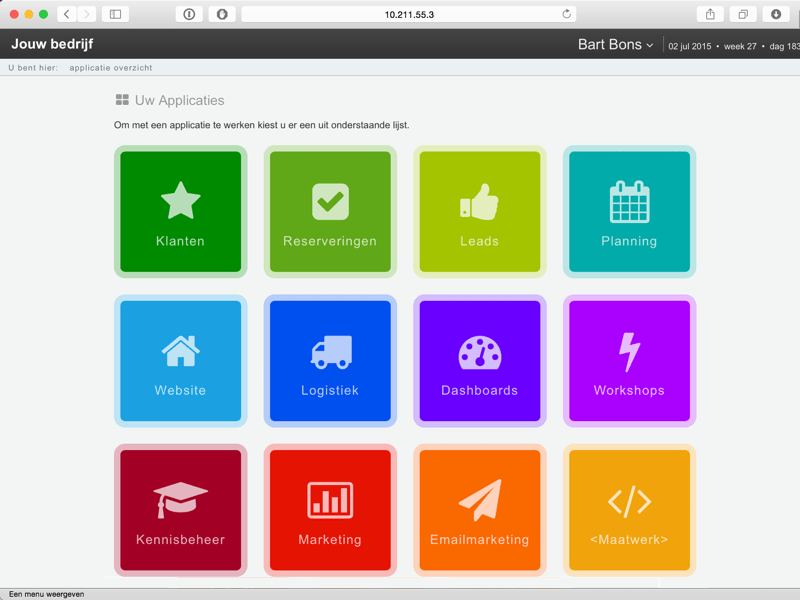
Task: Click the shield extension toolbar icon
Action: 221,14
